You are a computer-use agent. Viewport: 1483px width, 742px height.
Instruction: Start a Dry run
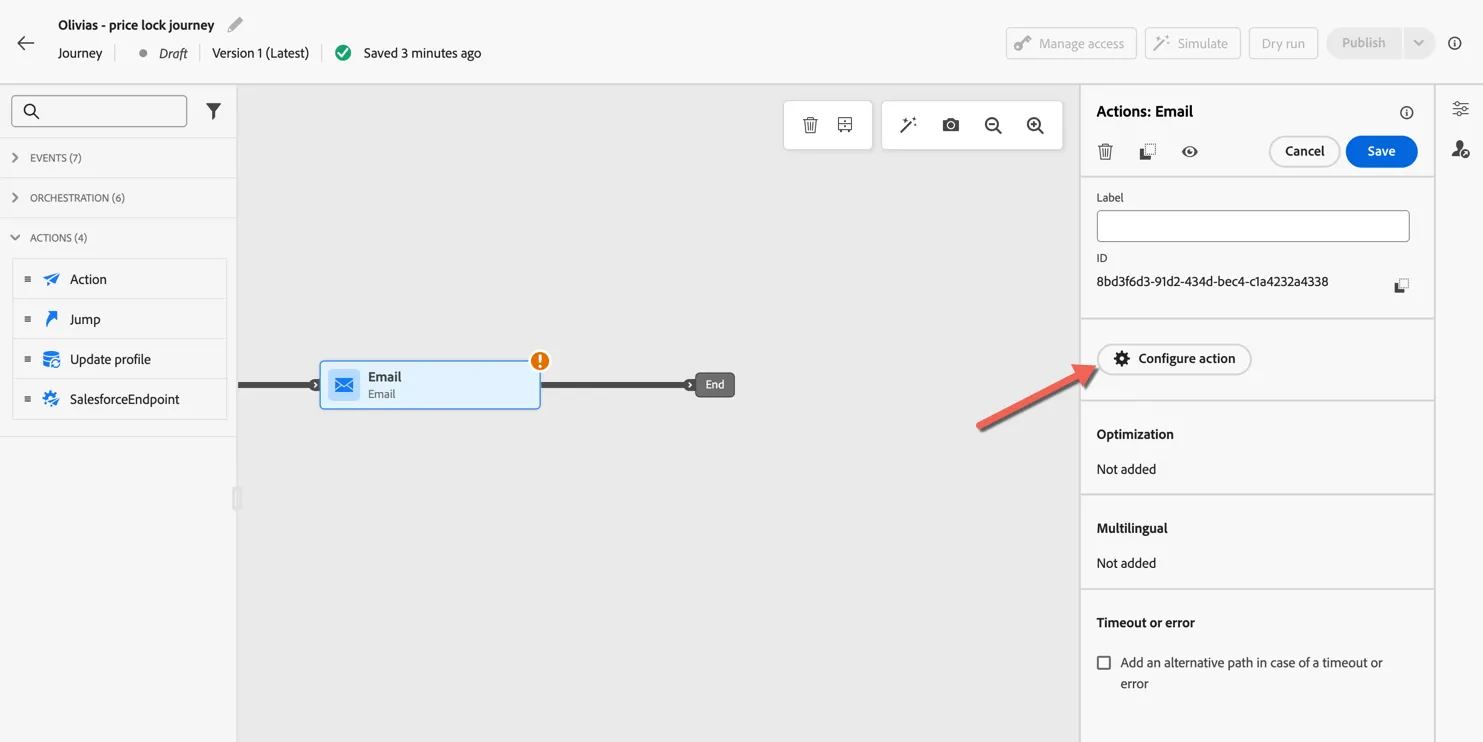click(1283, 43)
